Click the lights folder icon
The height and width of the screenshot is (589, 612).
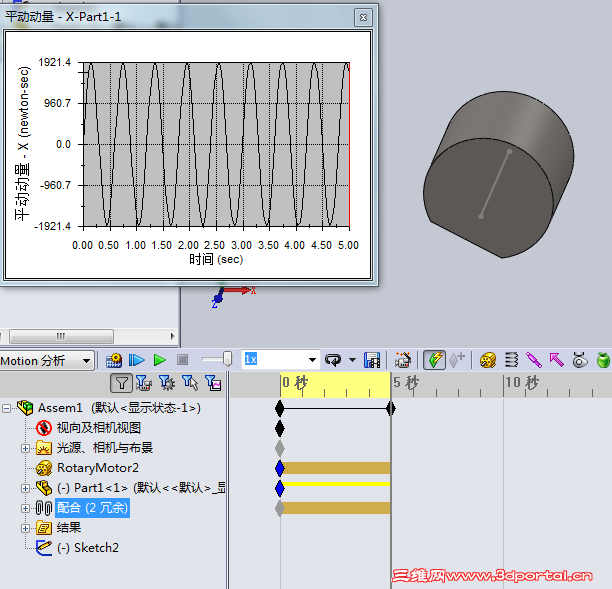[44, 448]
